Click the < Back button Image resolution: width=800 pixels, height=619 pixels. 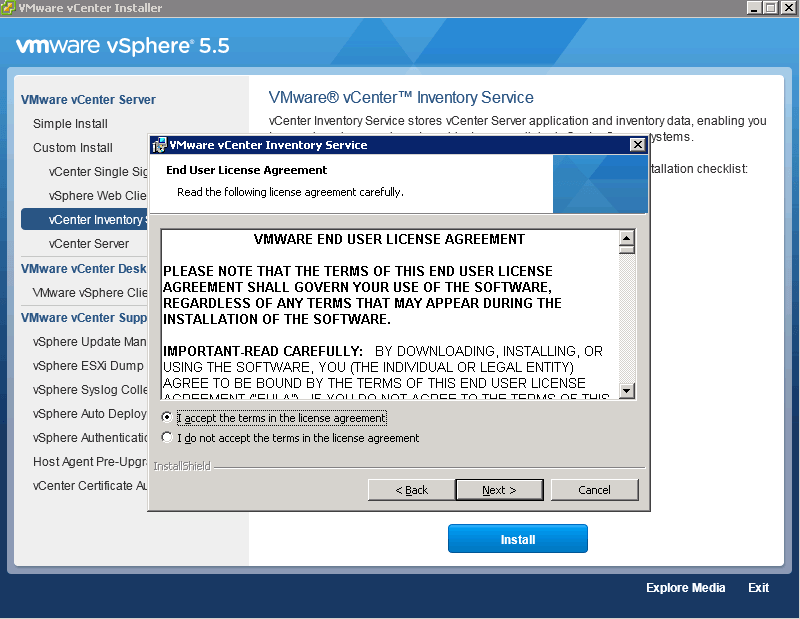(x=411, y=490)
